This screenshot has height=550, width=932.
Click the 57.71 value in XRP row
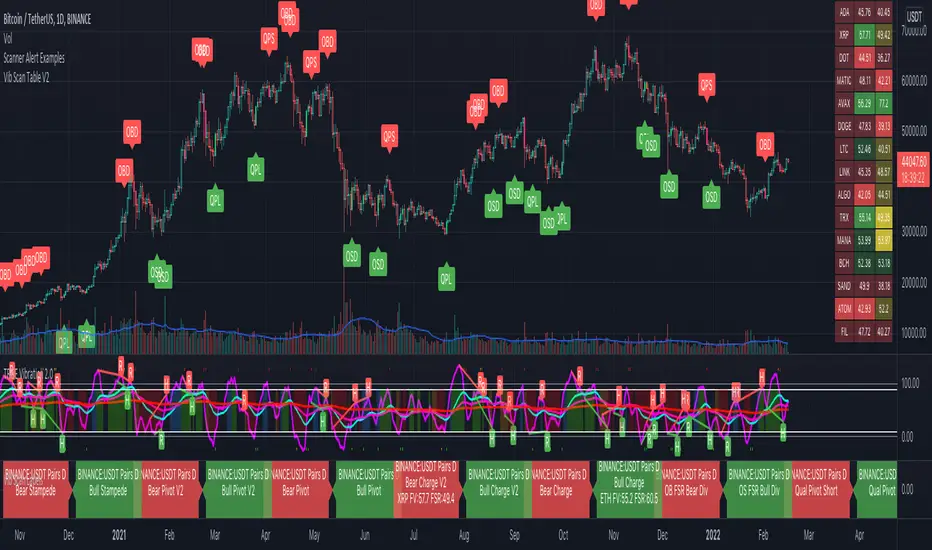(864, 35)
